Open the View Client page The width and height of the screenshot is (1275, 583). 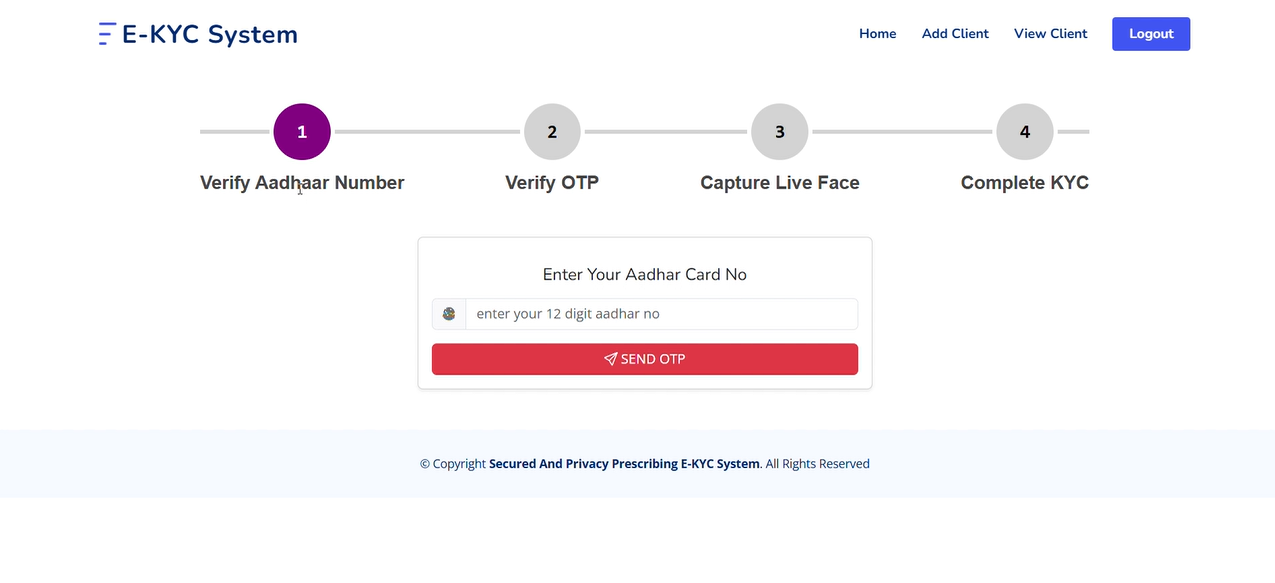[1050, 34]
